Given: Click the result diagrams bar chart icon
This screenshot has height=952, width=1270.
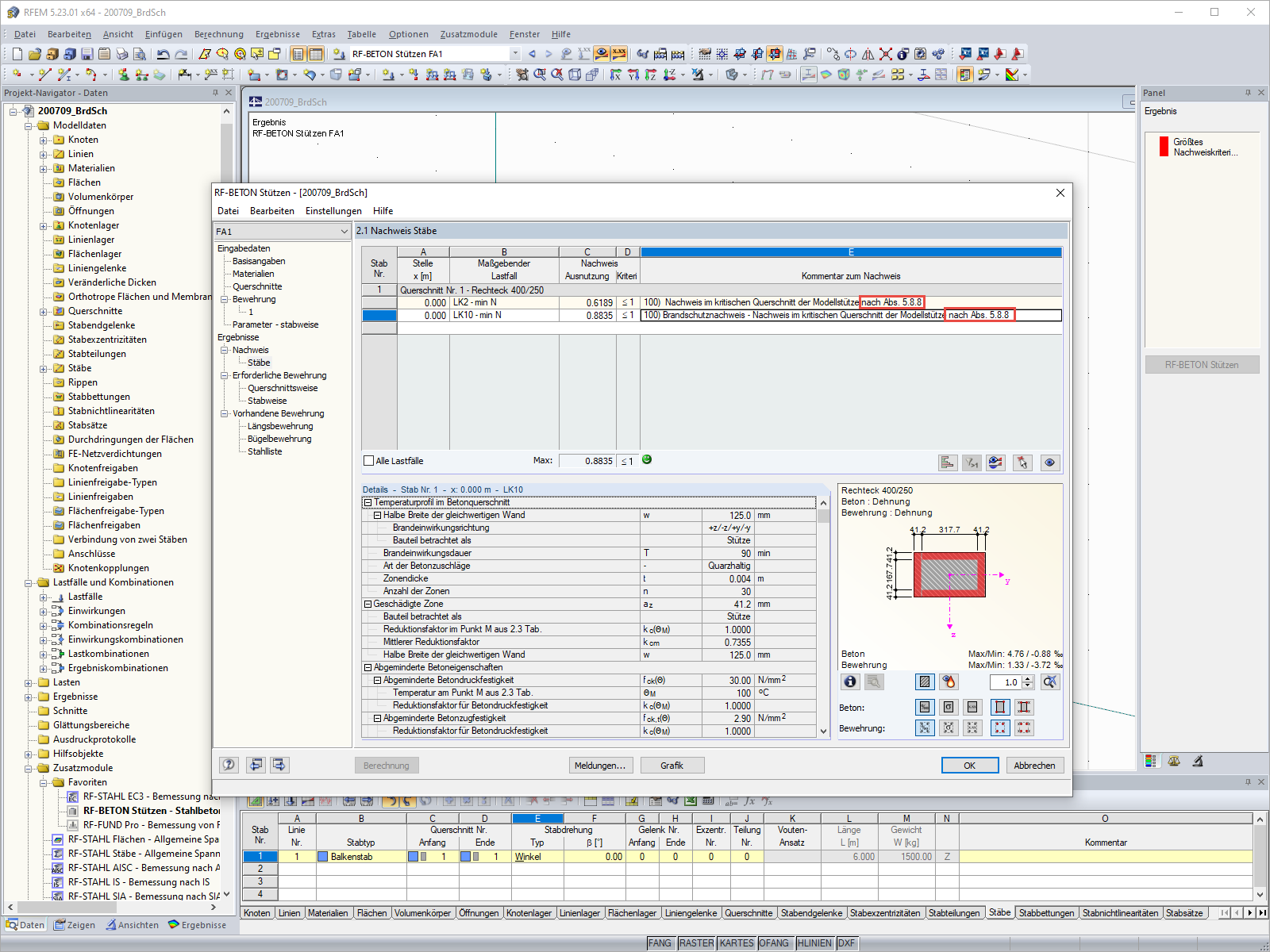Looking at the screenshot, I should click(948, 463).
